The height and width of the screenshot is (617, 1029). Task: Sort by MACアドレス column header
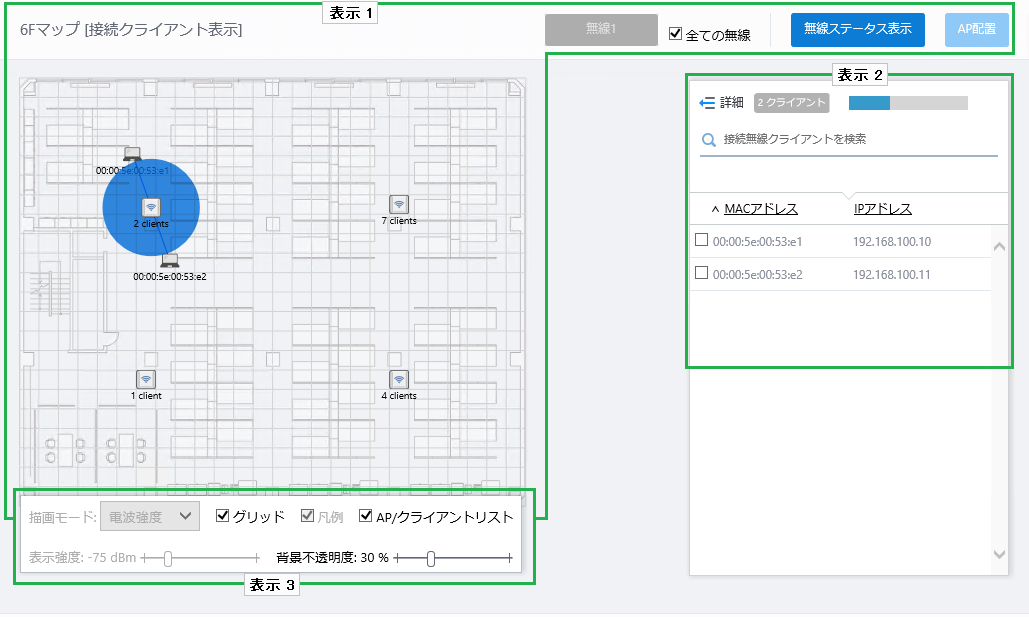coord(760,209)
